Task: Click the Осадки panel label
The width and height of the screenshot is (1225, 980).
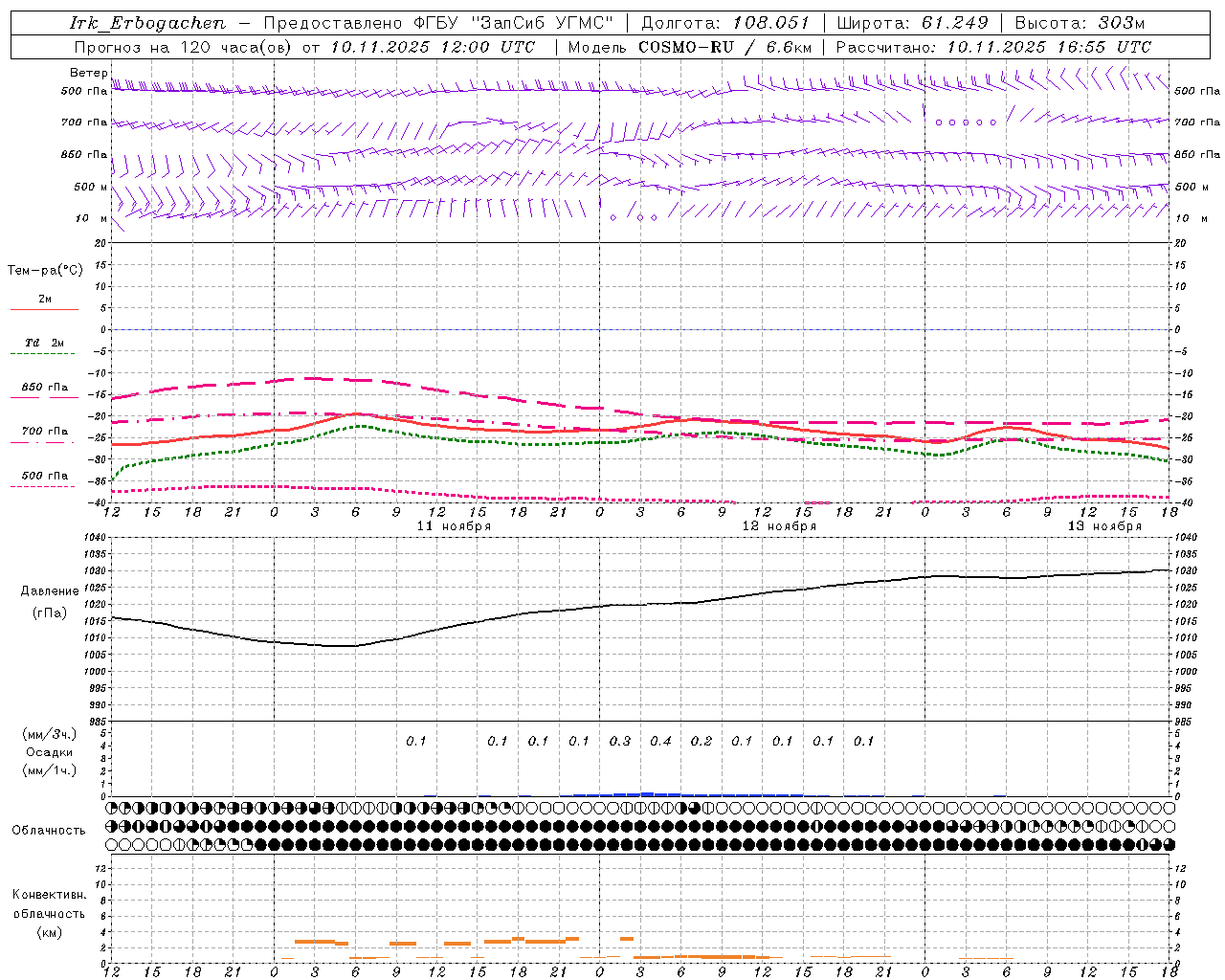Action: coord(50,752)
